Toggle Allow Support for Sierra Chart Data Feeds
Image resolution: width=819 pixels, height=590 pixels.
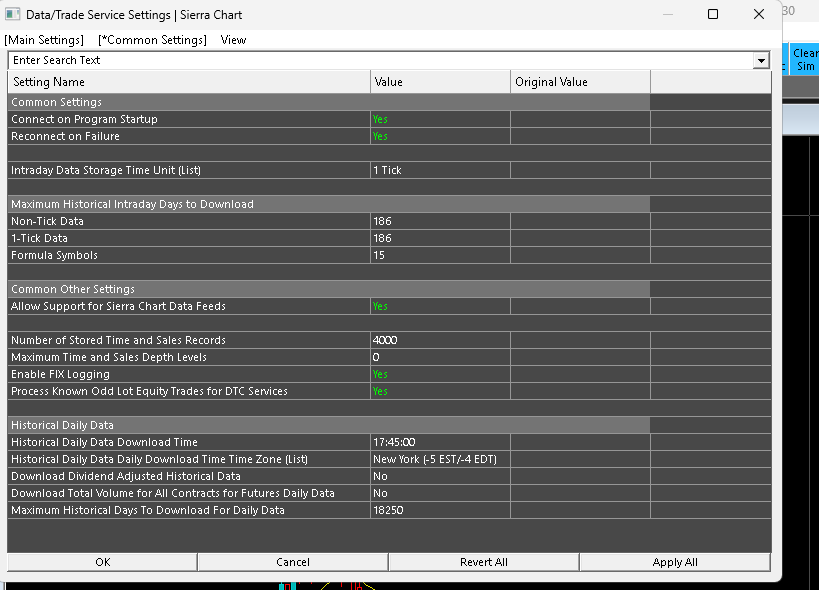(440, 306)
